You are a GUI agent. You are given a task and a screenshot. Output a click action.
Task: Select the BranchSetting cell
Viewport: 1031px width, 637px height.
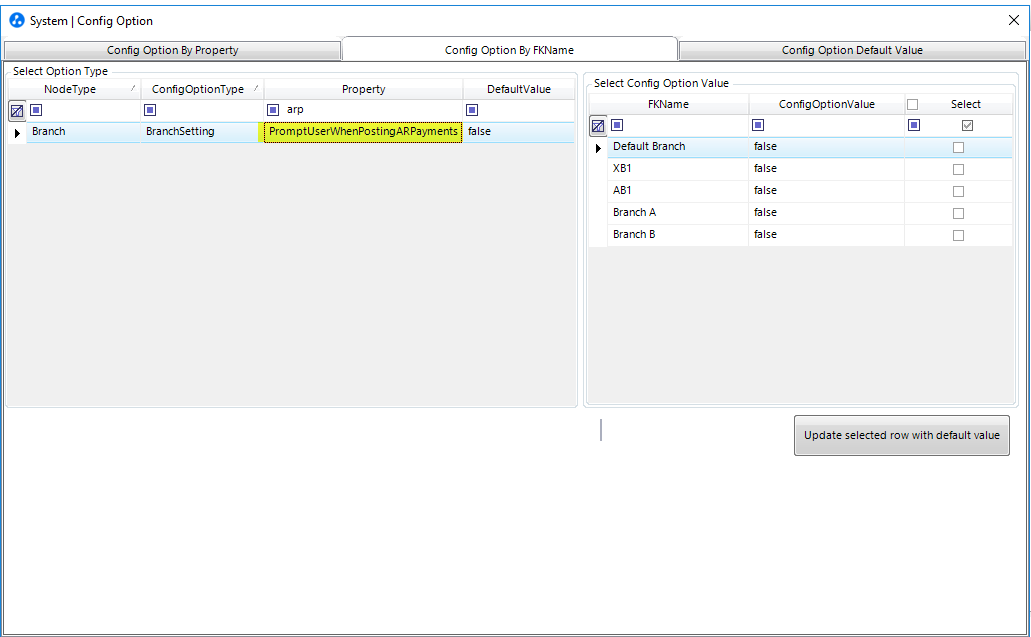click(x=202, y=131)
